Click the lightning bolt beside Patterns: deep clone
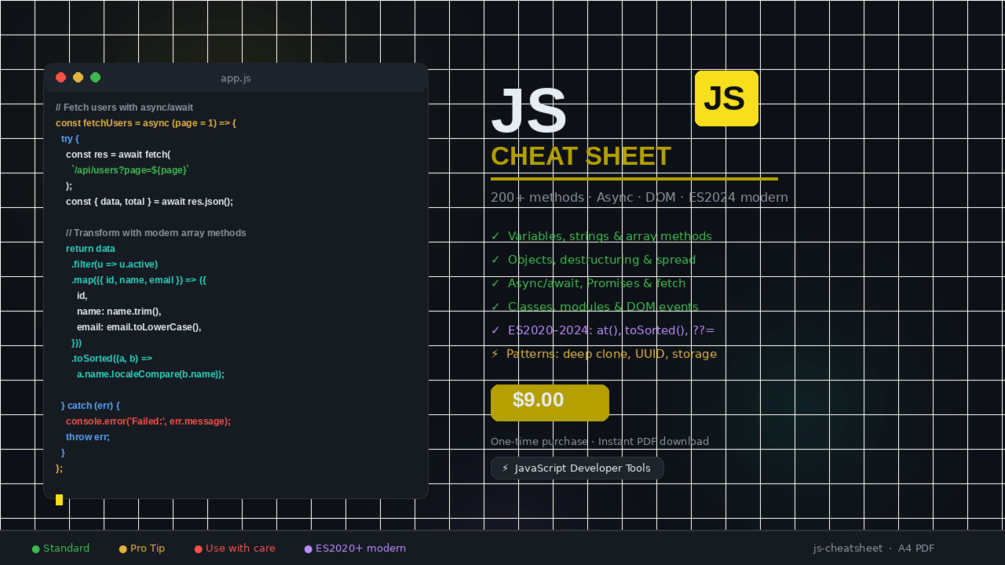This screenshot has height=565, width=1005. [495, 354]
